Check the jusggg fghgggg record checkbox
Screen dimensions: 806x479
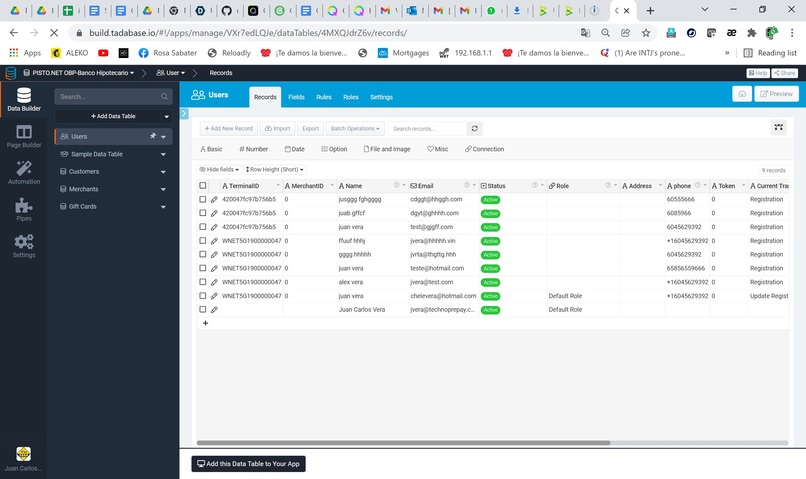pyautogui.click(x=203, y=199)
